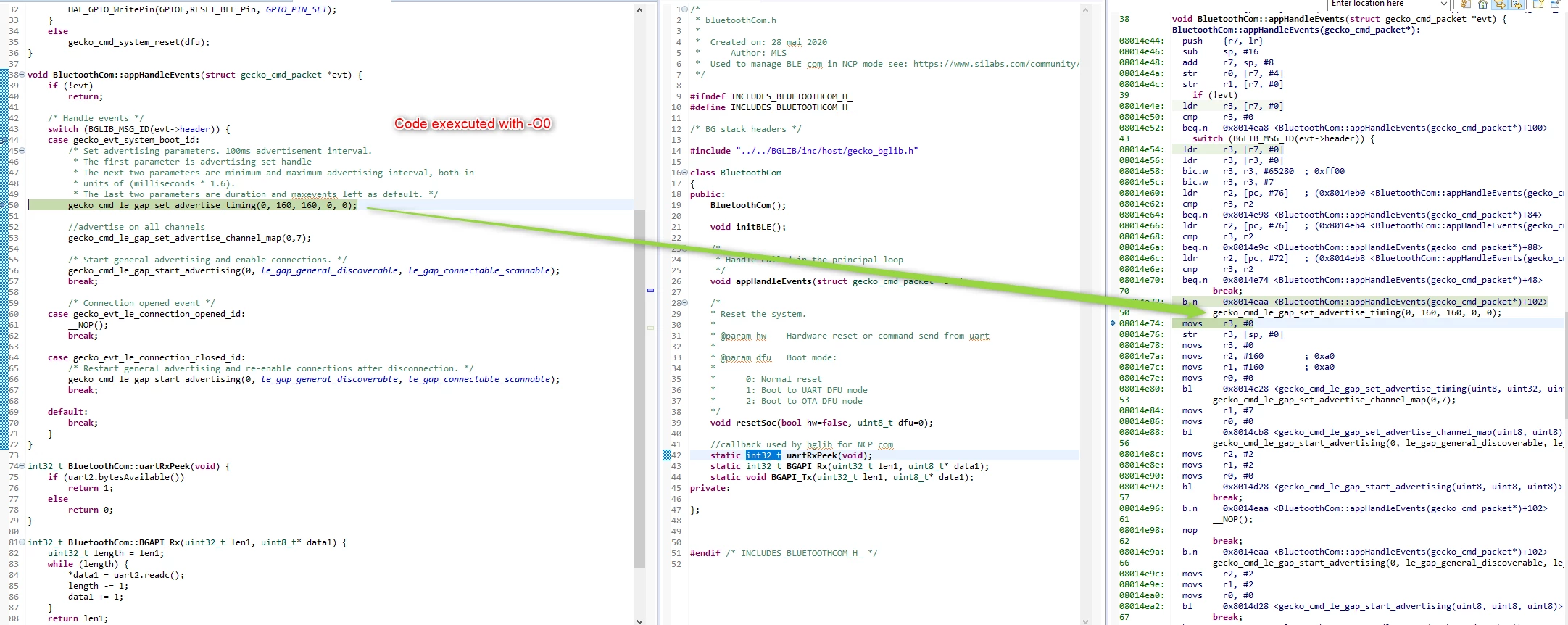Click 'GPIO_PIN_SET' in the HAL_GPIO_WritePin line
Screen dimensions: 1568x625
[296, 9]
